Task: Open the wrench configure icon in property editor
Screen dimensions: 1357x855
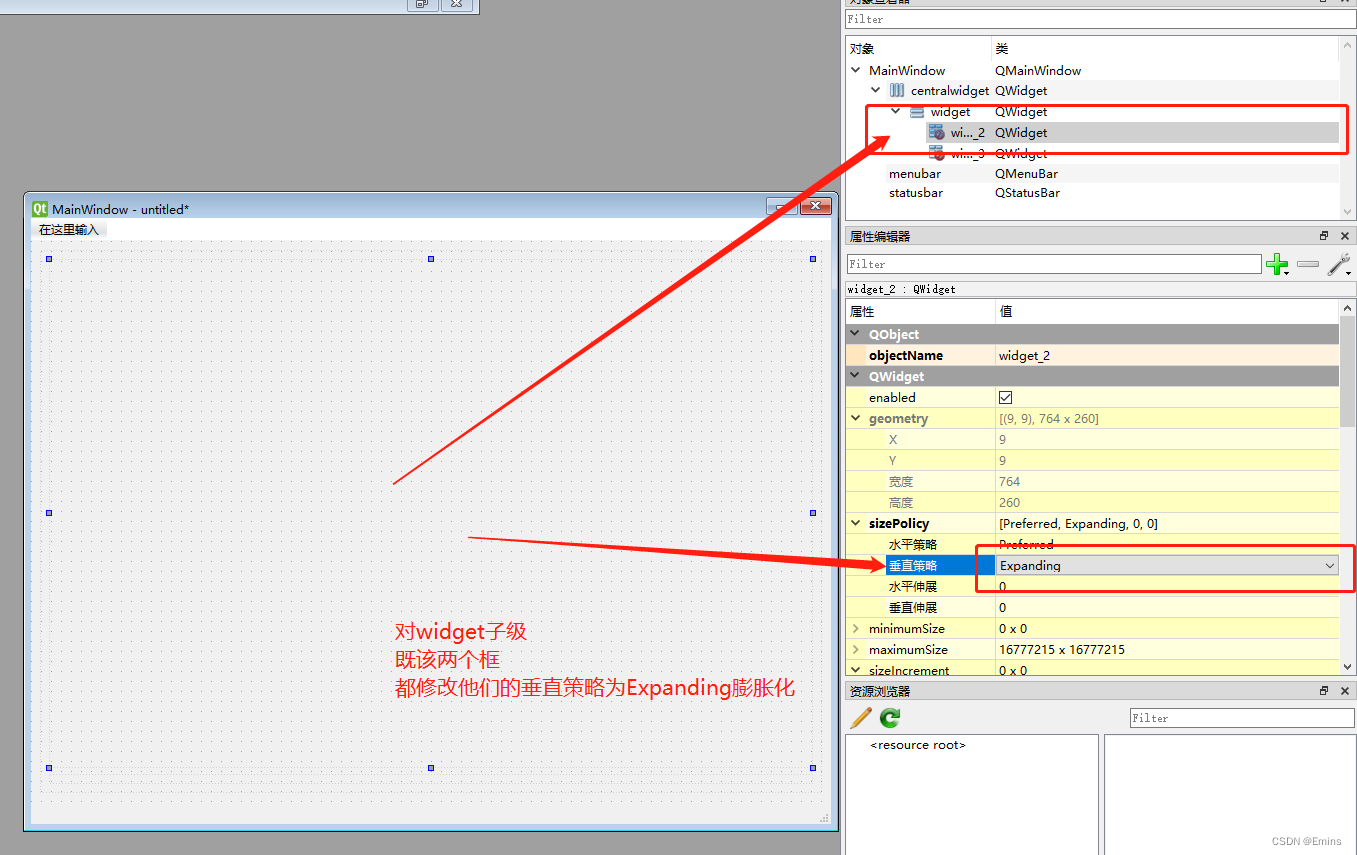Action: pyautogui.click(x=1339, y=265)
